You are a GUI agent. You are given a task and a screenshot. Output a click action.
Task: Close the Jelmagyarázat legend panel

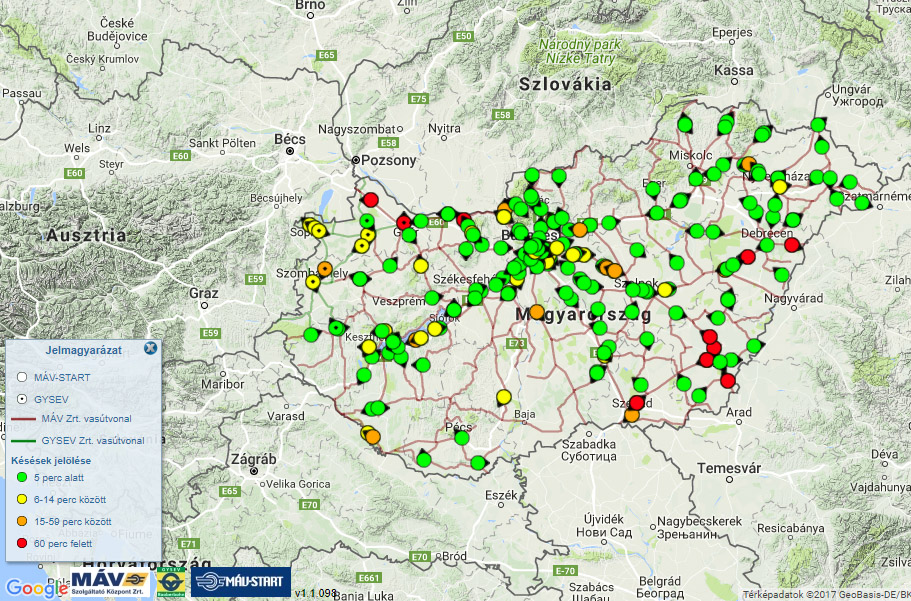(150, 348)
